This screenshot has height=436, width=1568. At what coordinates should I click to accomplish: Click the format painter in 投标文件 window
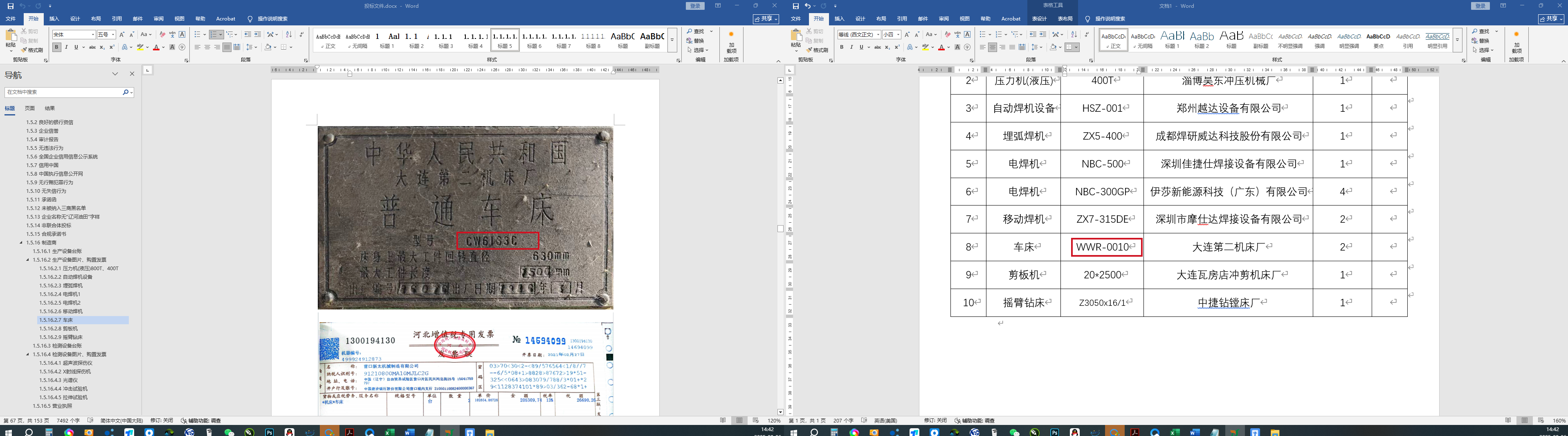coord(32,50)
